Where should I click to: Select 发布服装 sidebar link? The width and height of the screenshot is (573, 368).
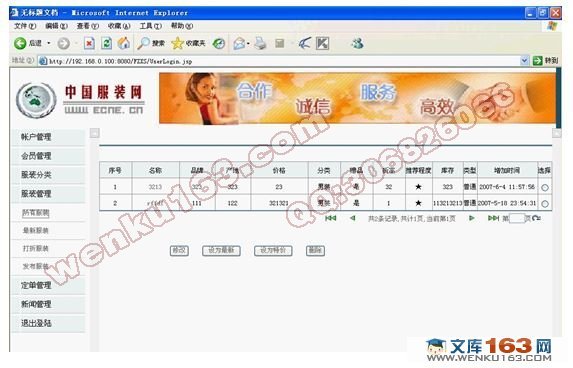[36, 266]
